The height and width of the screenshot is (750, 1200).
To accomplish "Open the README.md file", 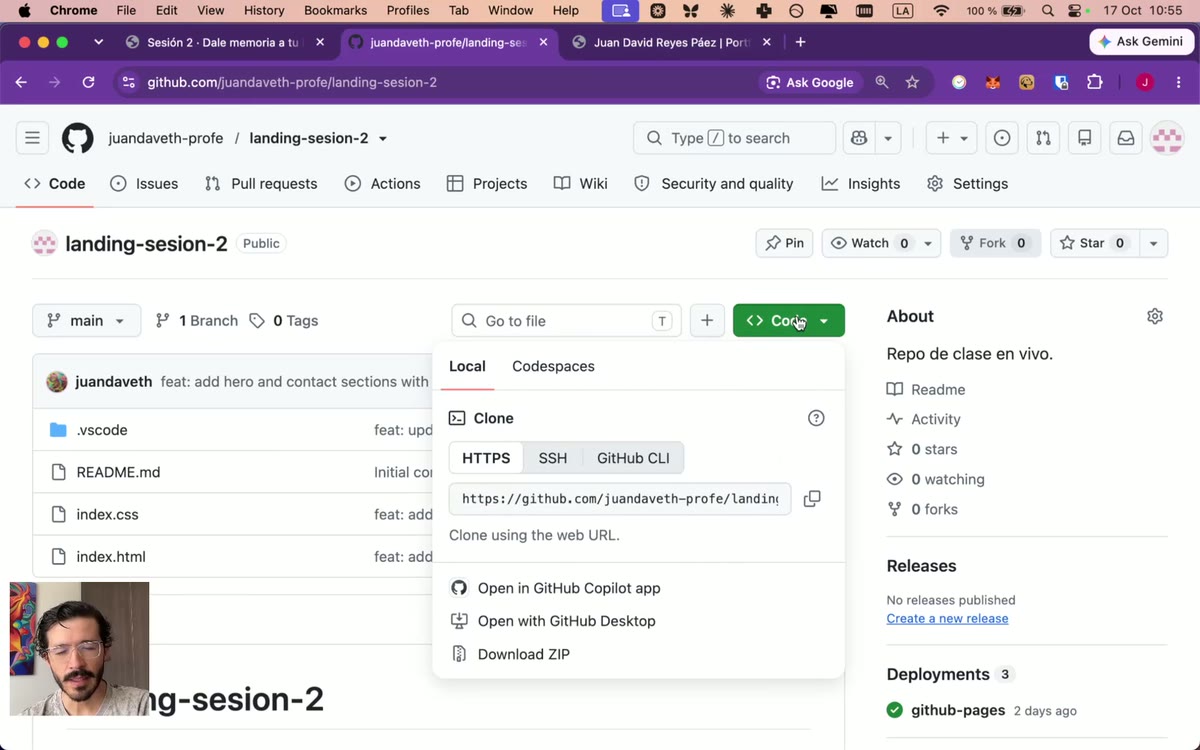I will [x=118, y=472].
